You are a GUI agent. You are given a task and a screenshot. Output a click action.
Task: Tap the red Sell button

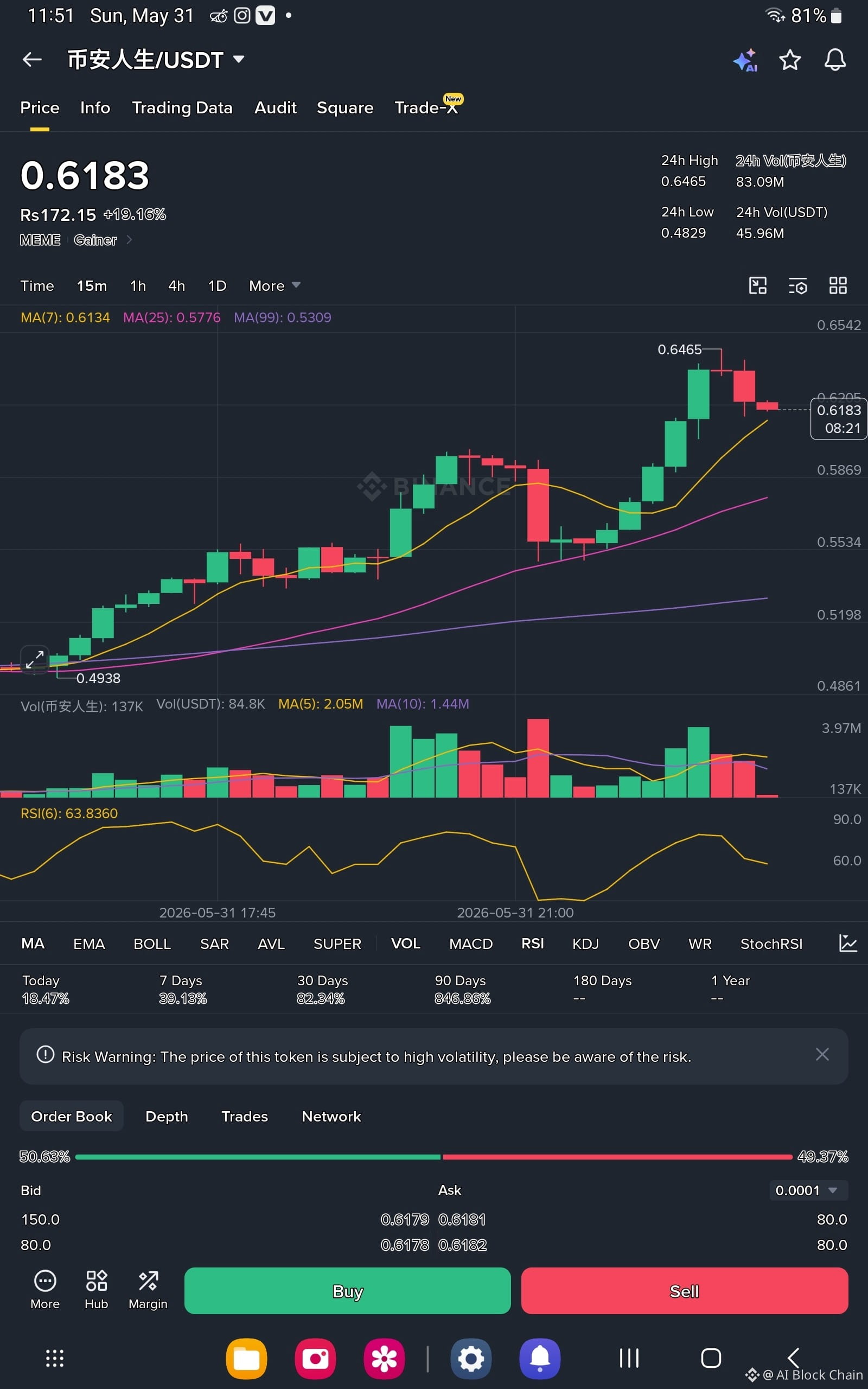click(684, 1291)
